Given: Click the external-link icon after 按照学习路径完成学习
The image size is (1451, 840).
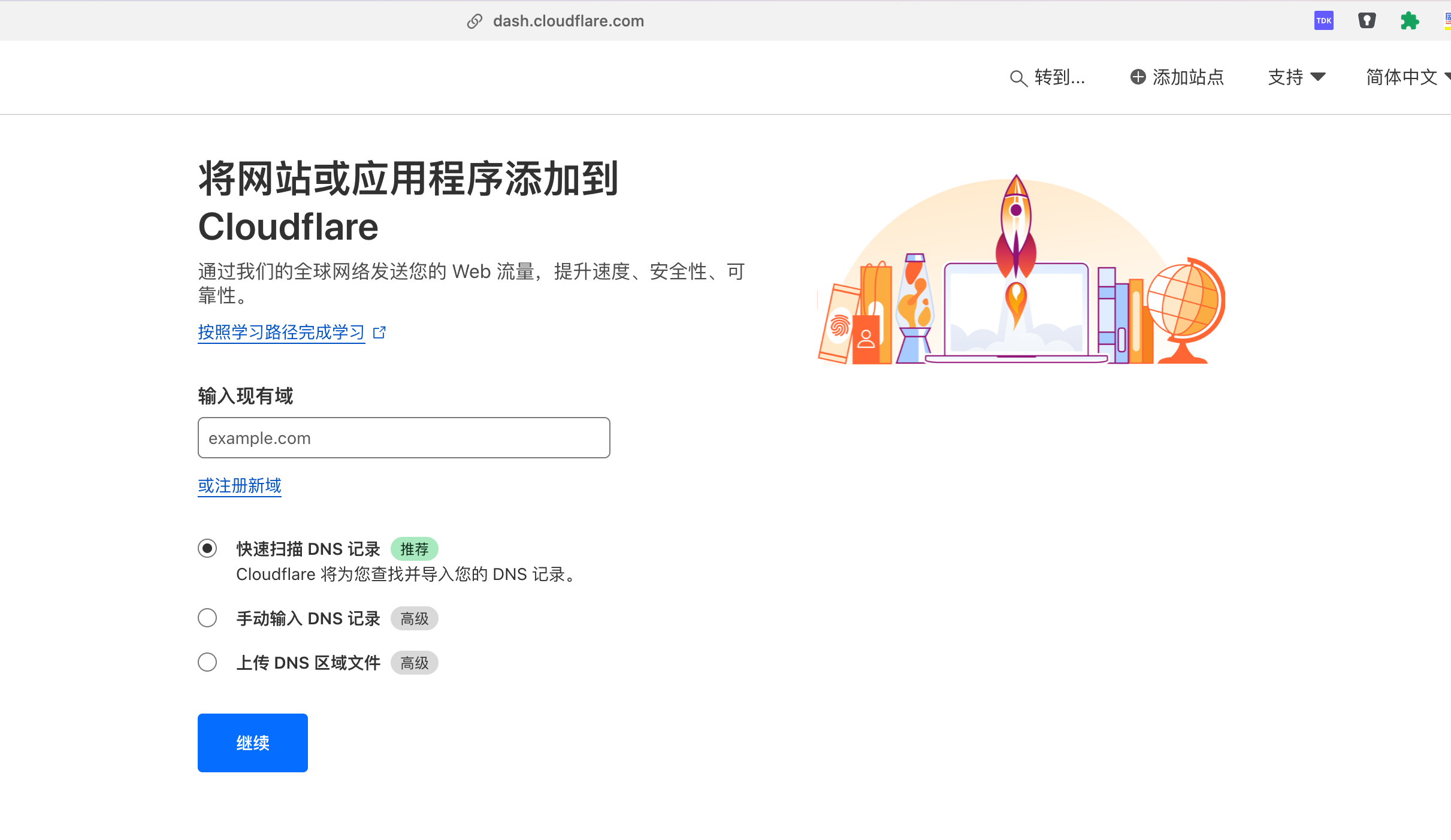Looking at the screenshot, I should (379, 332).
